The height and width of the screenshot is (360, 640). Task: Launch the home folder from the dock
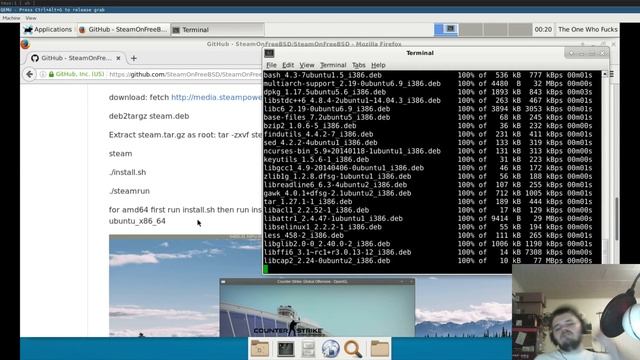click(x=260, y=349)
